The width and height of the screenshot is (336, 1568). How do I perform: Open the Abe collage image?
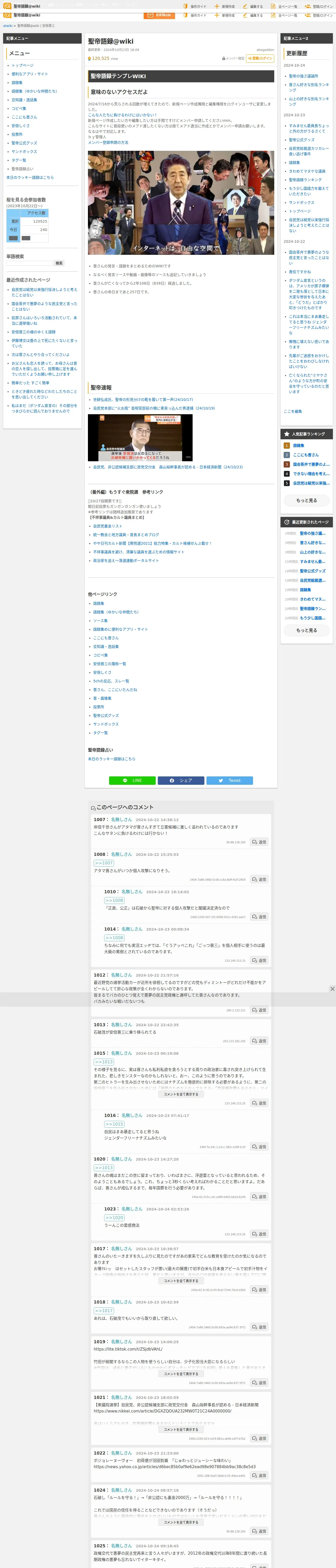click(x=181, y=203)
